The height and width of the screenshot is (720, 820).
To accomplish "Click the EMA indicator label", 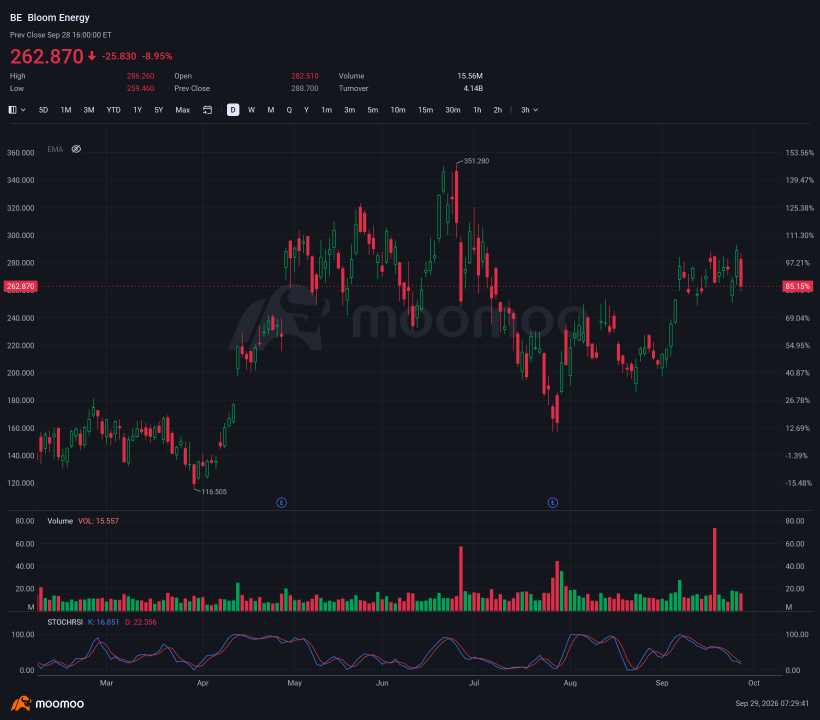I will coord(55,149).
